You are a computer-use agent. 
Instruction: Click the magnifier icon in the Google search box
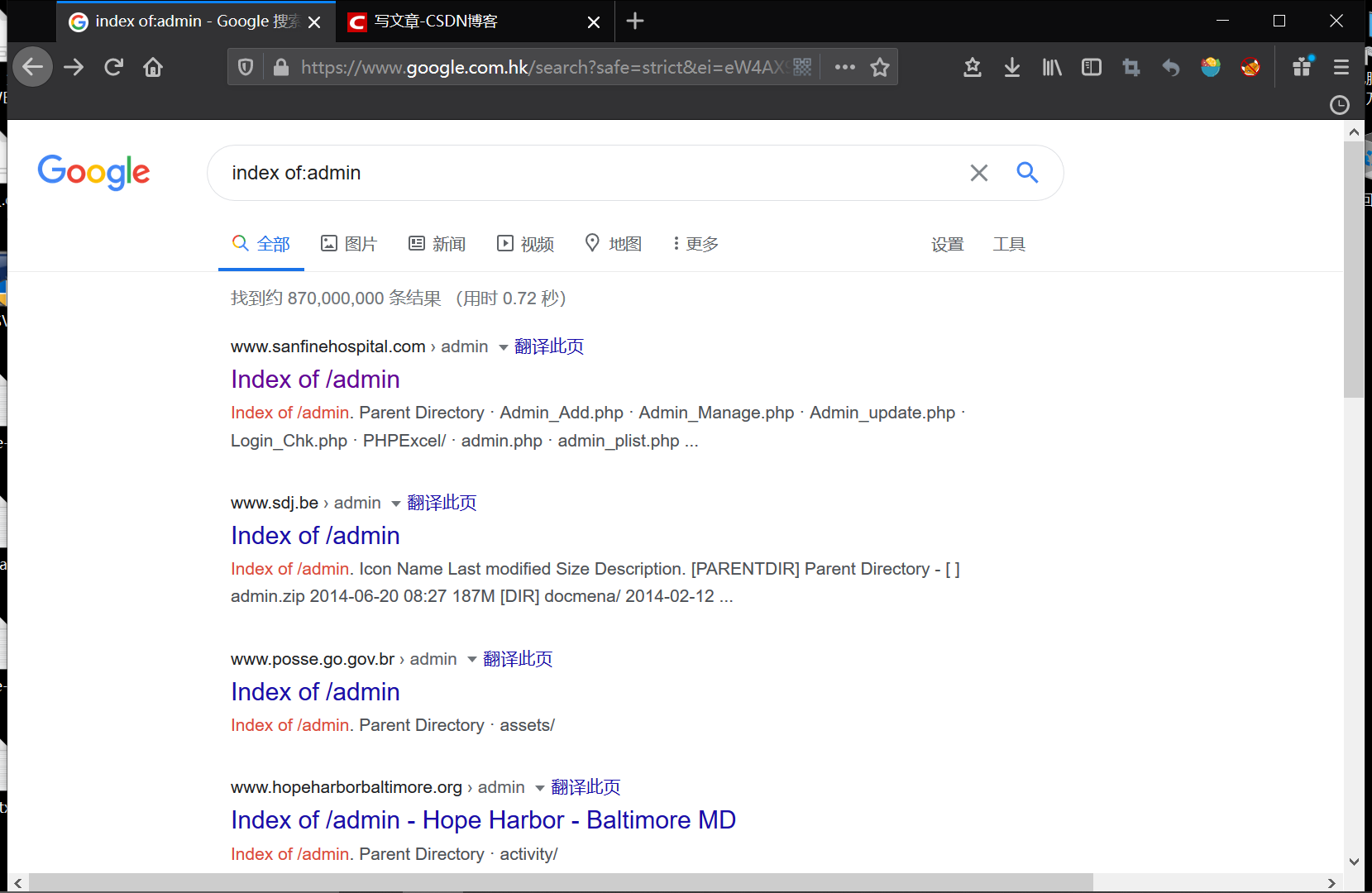pyautogui.click(x=1027, y=173)
